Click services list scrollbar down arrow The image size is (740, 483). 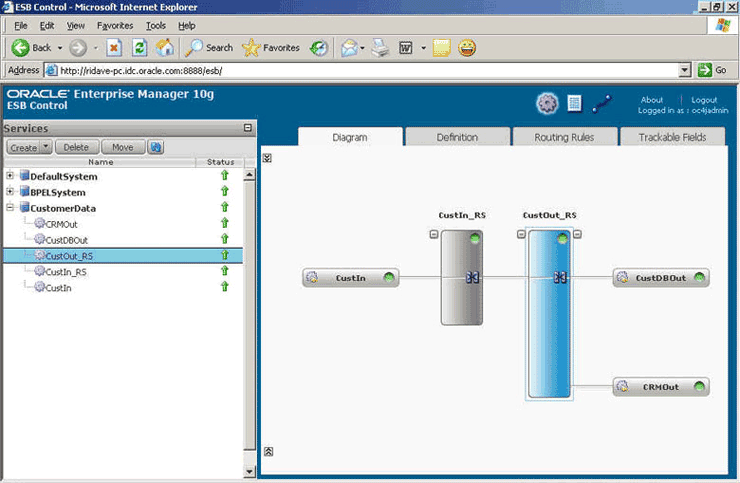[250, 471]
